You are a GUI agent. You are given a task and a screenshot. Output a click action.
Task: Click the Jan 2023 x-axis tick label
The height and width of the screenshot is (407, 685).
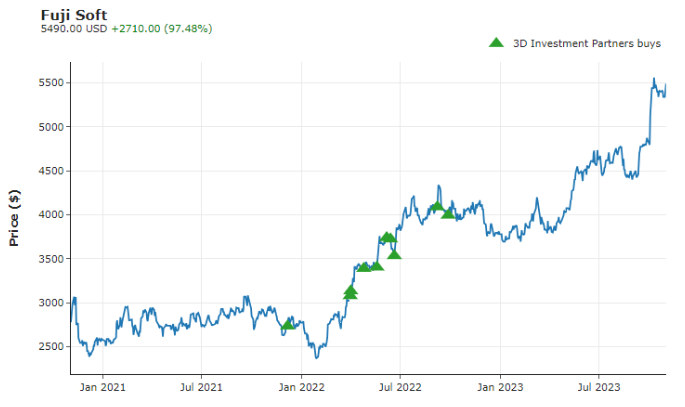(x=499, y=386)
